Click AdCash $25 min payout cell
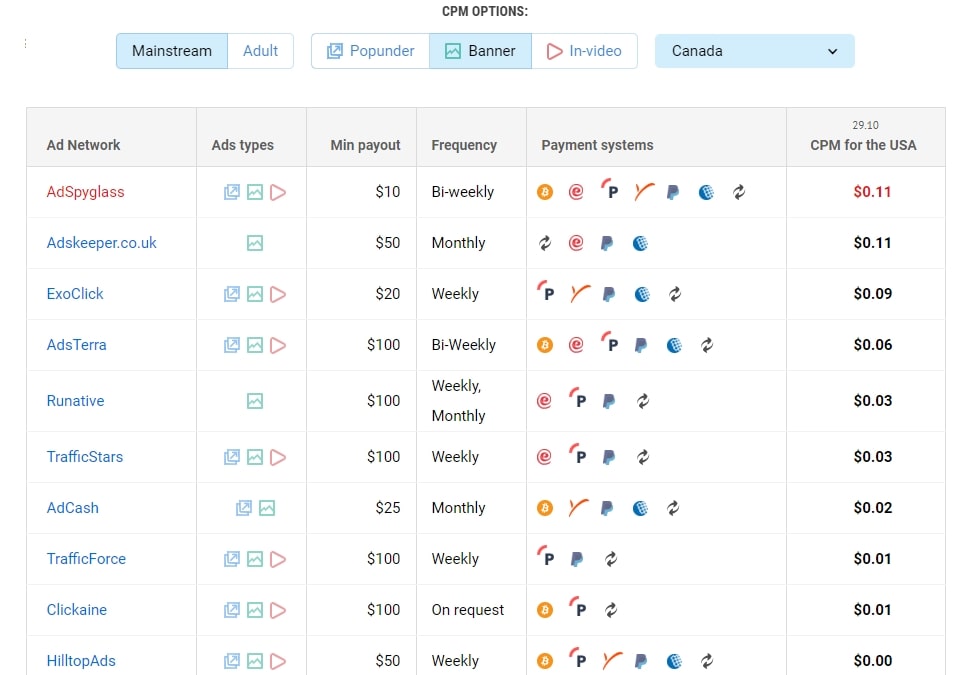Image resolution: width=954 pixels, height=675 pixels. tap(388, 508)
